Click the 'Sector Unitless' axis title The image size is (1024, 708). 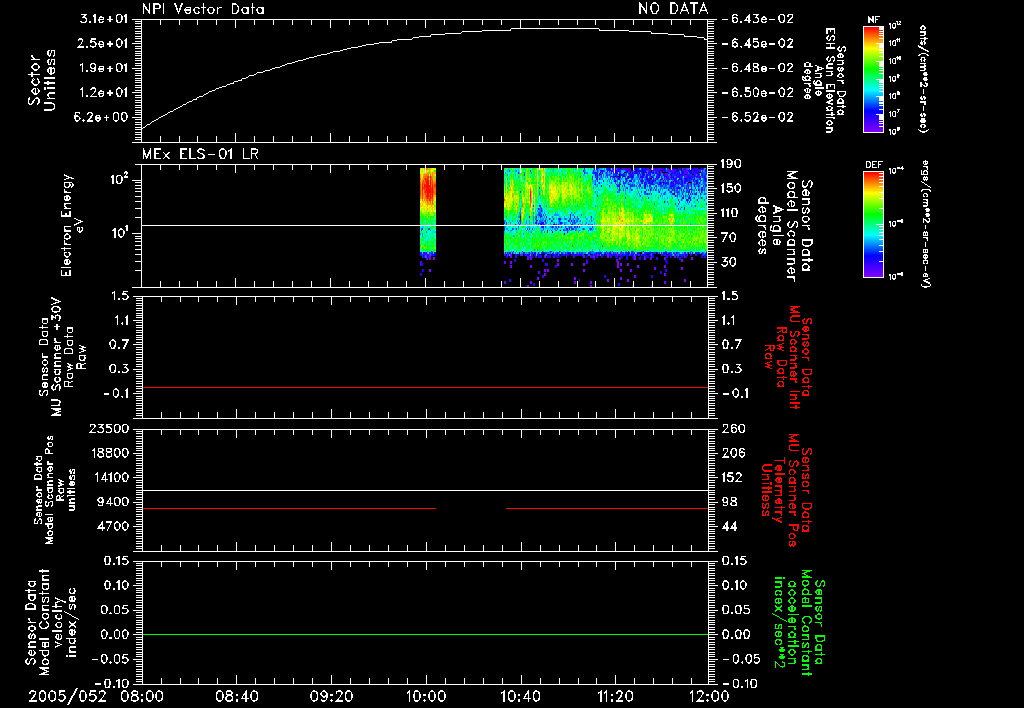coord(42,80)
